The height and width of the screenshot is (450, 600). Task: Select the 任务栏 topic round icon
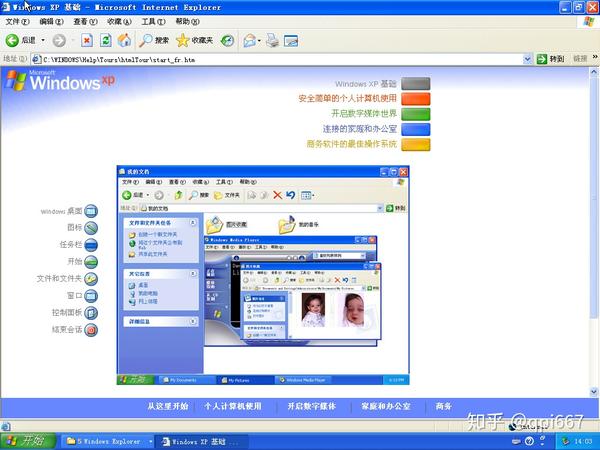click(91, 245)
